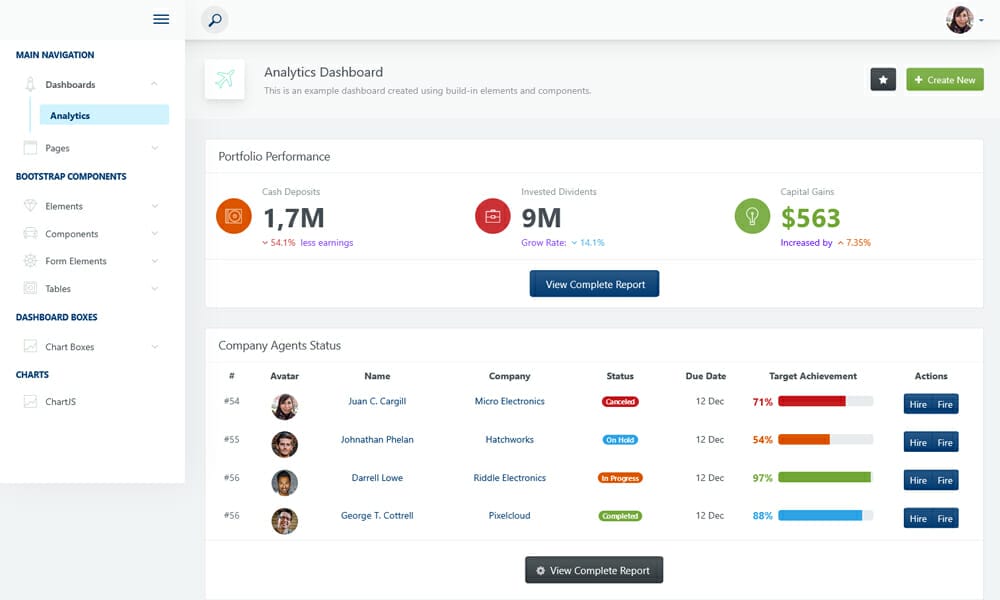
Task: Click George T. Cottrell's avatar thumbnail
Action: [x=285, y=521]
